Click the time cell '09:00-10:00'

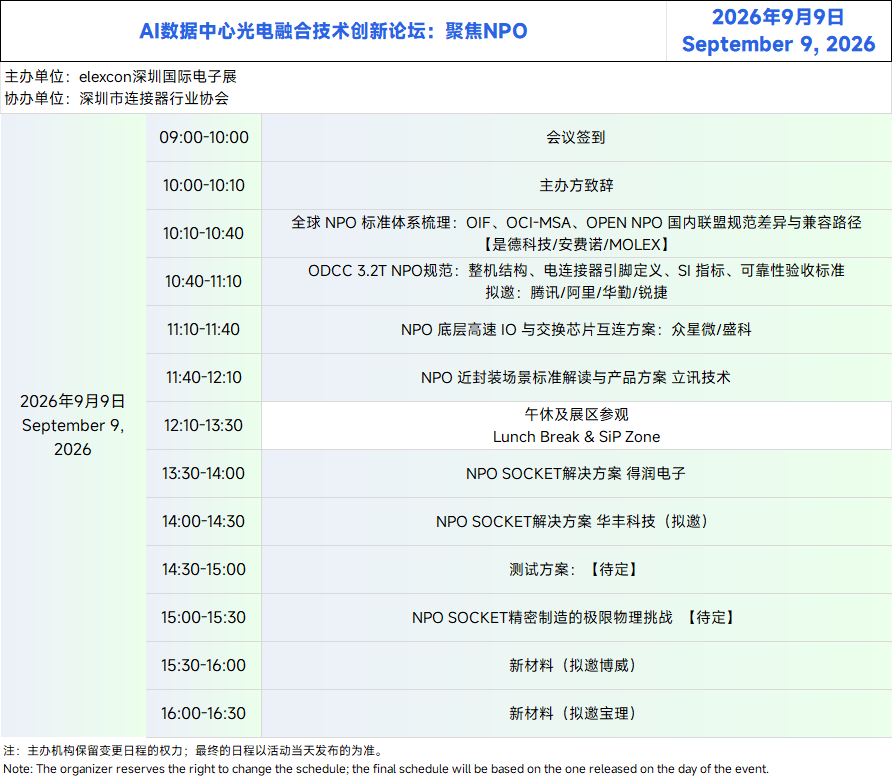tap(204, 137)
